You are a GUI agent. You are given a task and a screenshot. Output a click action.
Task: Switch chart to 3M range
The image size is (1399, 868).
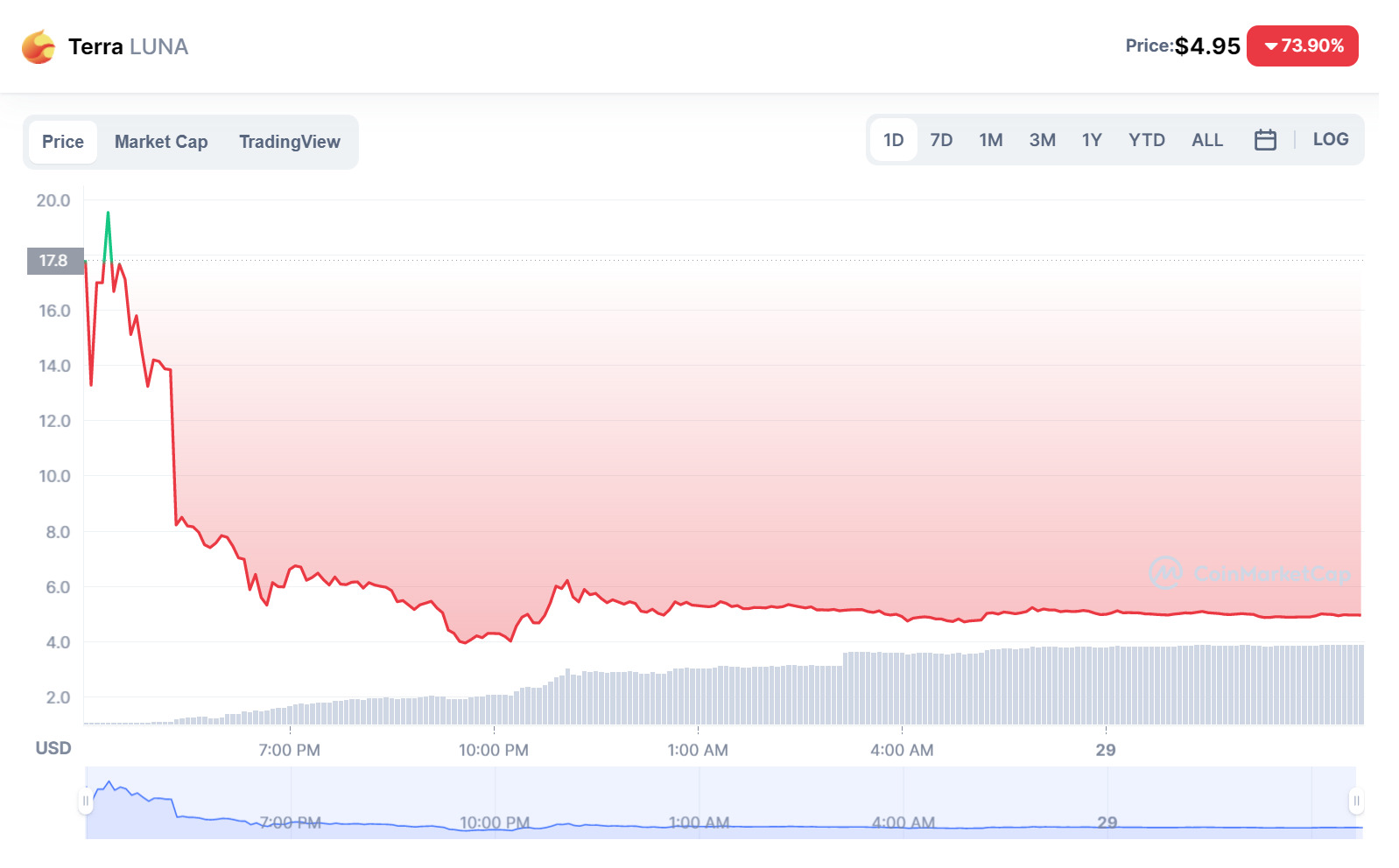pyautogui.click(x=1042, y=140)
